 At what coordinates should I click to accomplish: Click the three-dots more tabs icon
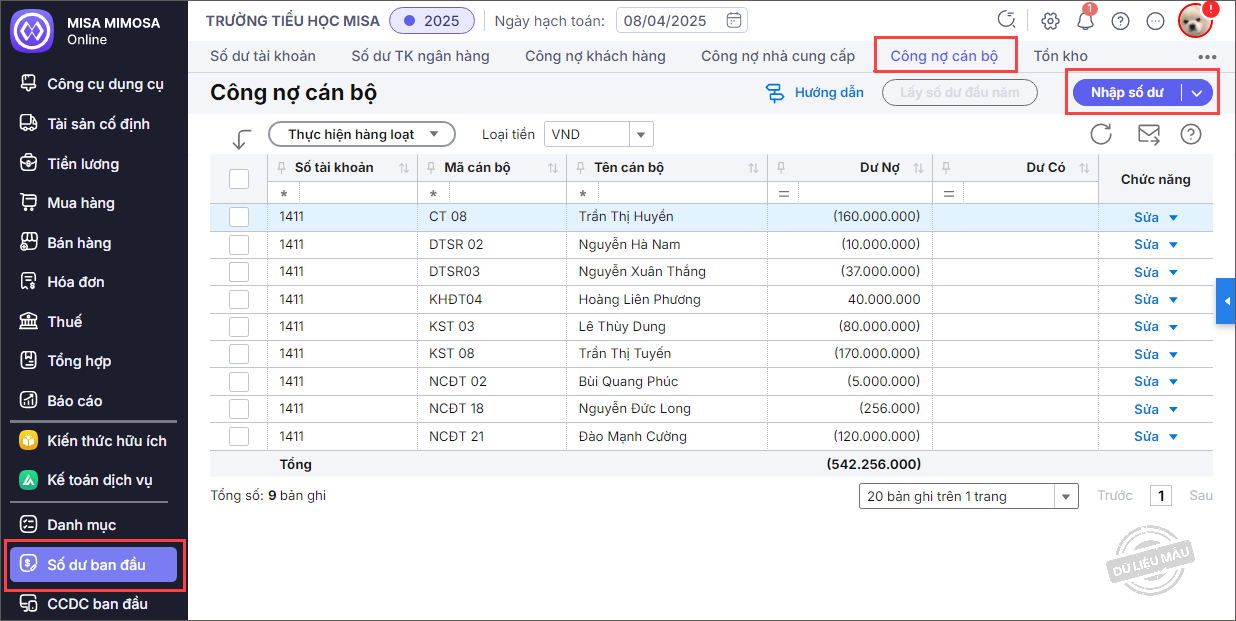tap(1207, 57)
